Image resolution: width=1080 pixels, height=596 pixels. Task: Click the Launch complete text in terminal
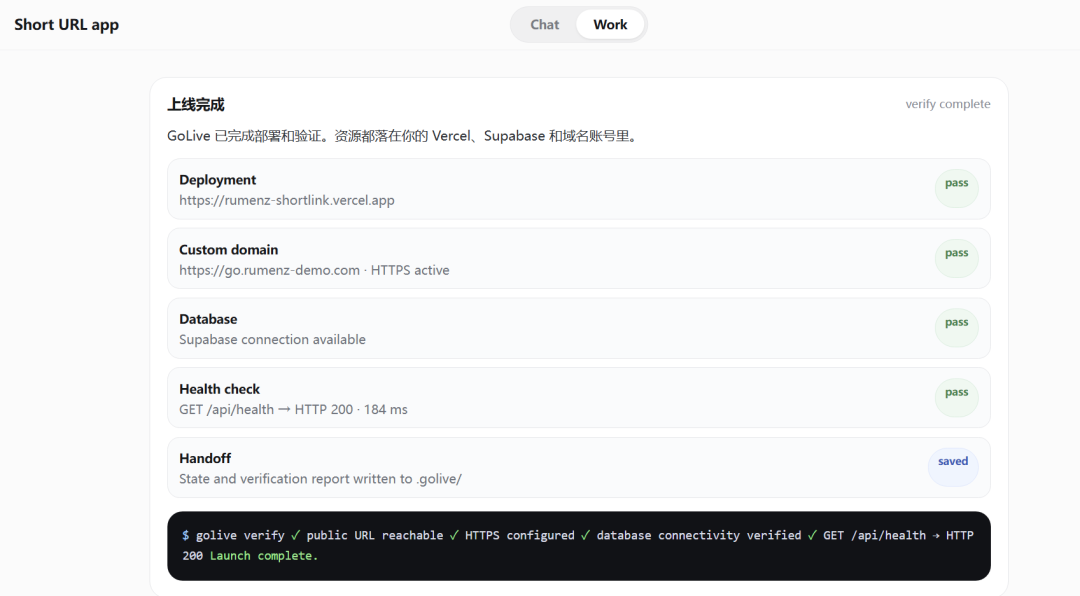pos(264,556)
